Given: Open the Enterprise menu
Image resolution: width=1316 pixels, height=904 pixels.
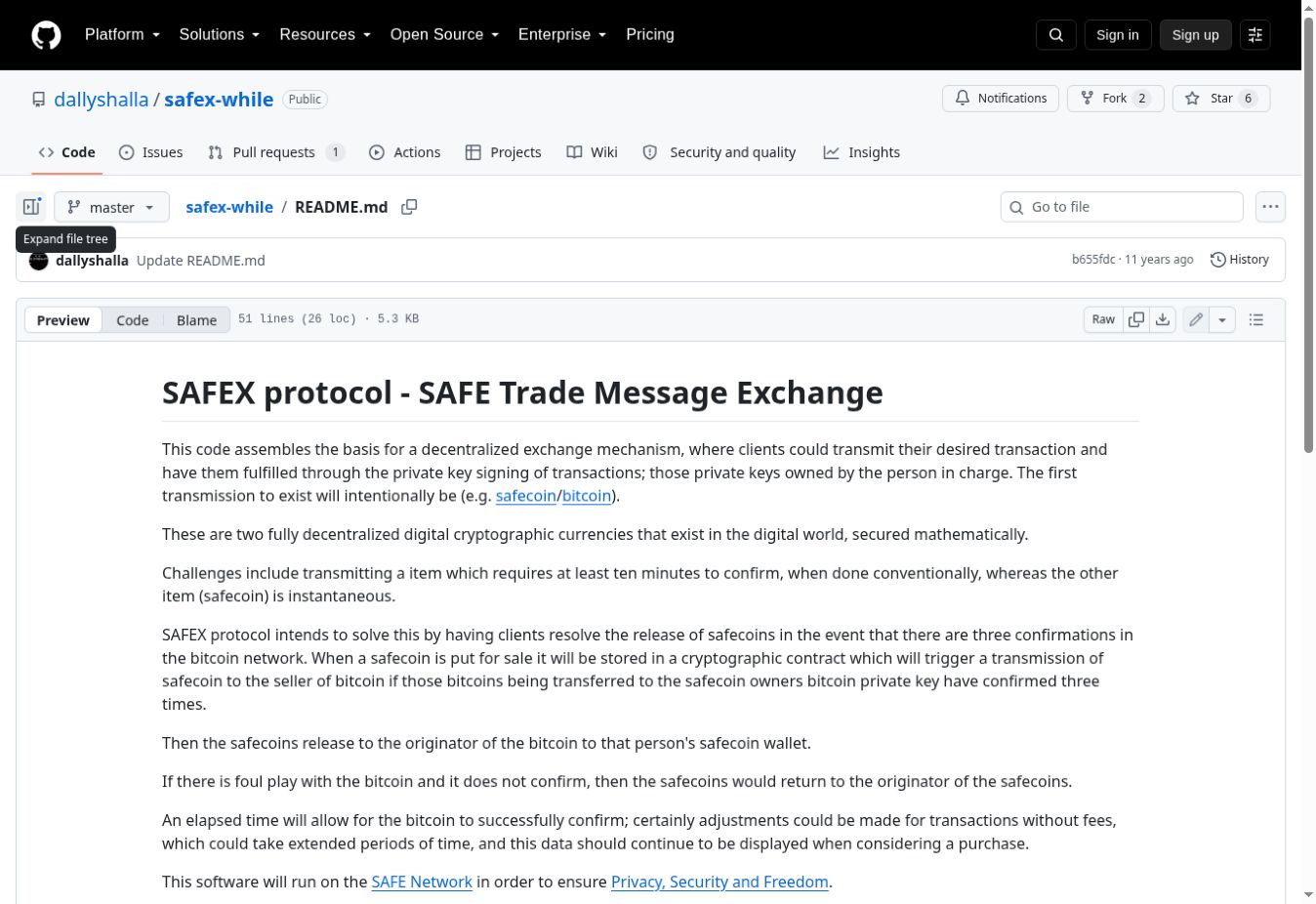Looking at the screenshot, I should click(562, 34).
